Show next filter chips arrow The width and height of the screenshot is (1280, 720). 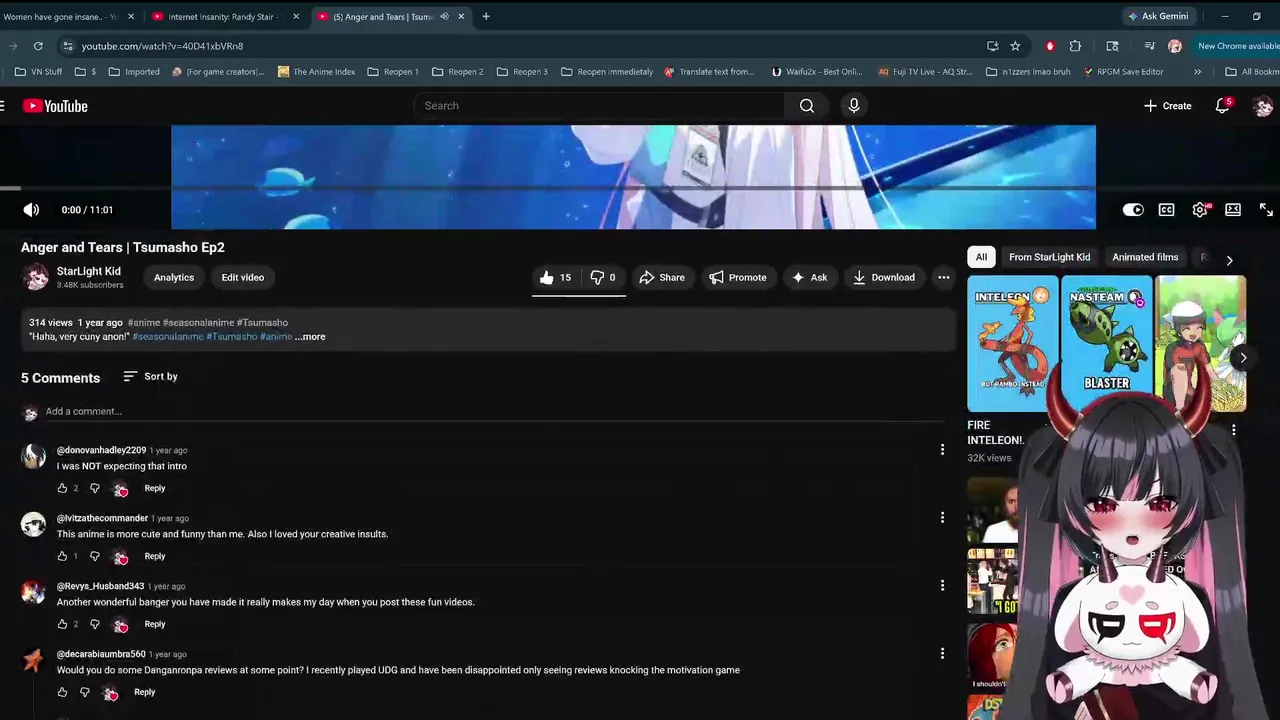point(1229,260)
